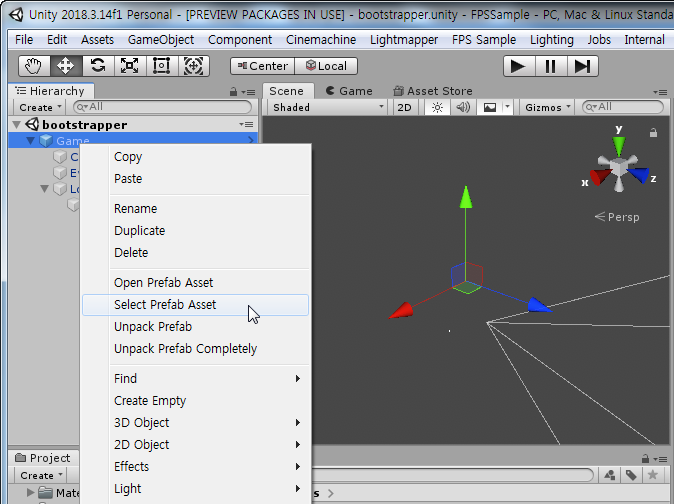Choose Paste from context menu
This screenshot has width=674, height=504.
196,179
